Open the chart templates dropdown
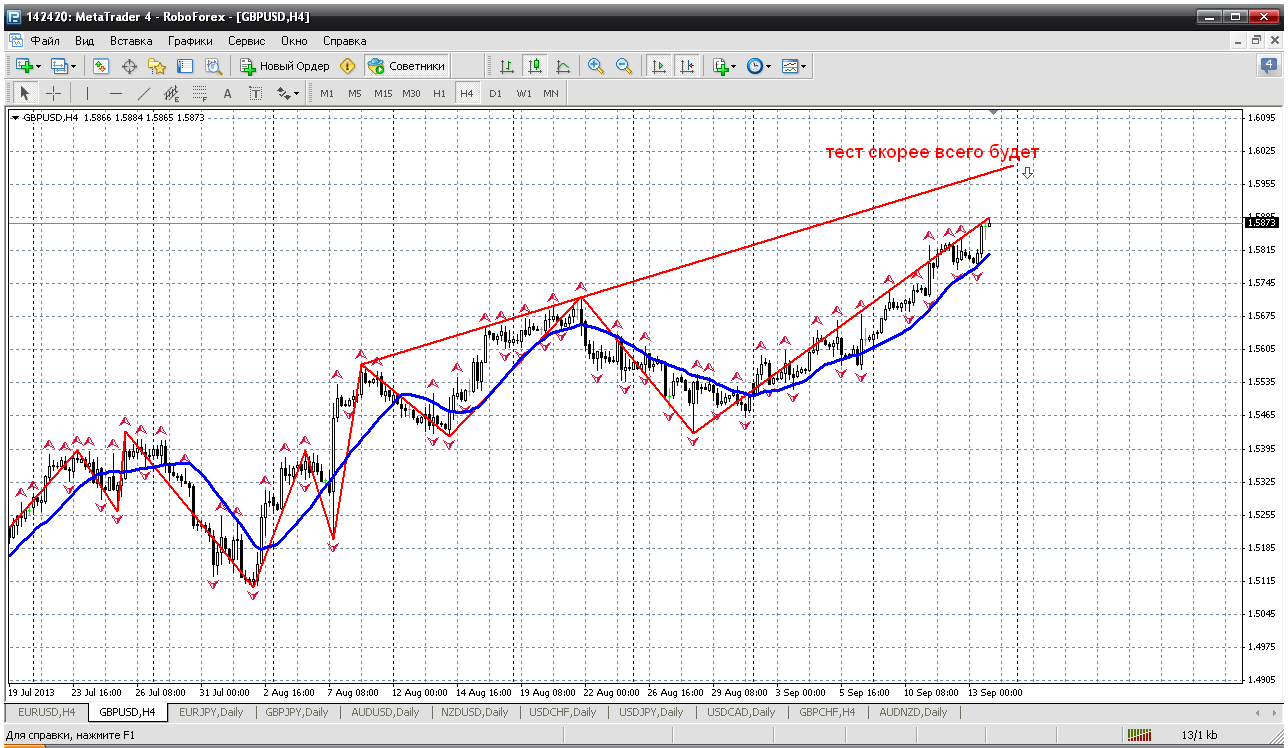Image resolution: width=1288 pixels, height=748 pixels. click(794, 66)
